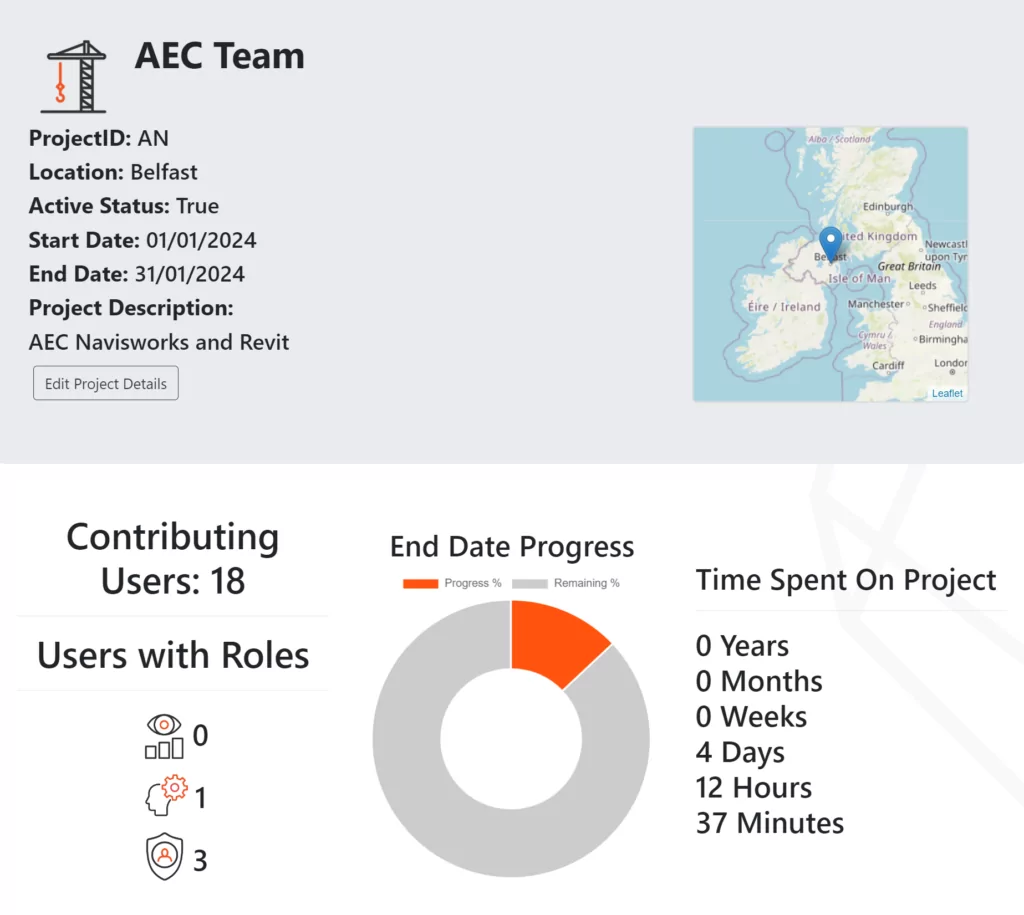Click the gray Remaining legend swatch

(x=530, y=583)
